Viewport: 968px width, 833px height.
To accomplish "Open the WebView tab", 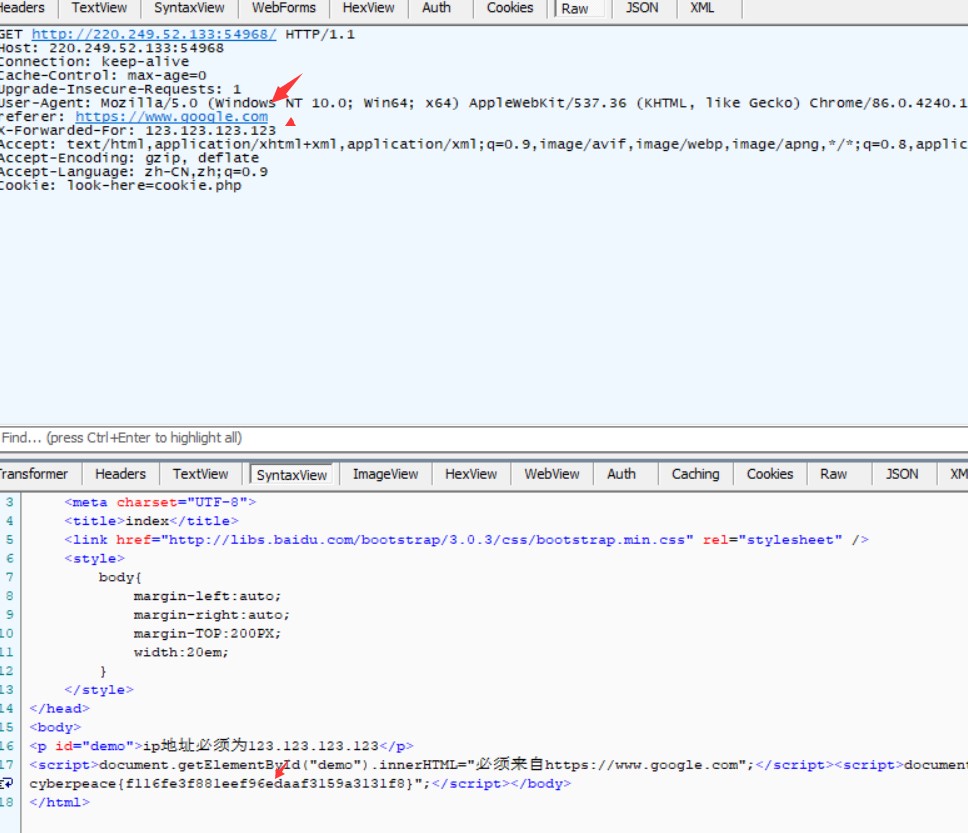I will point(552,474).
